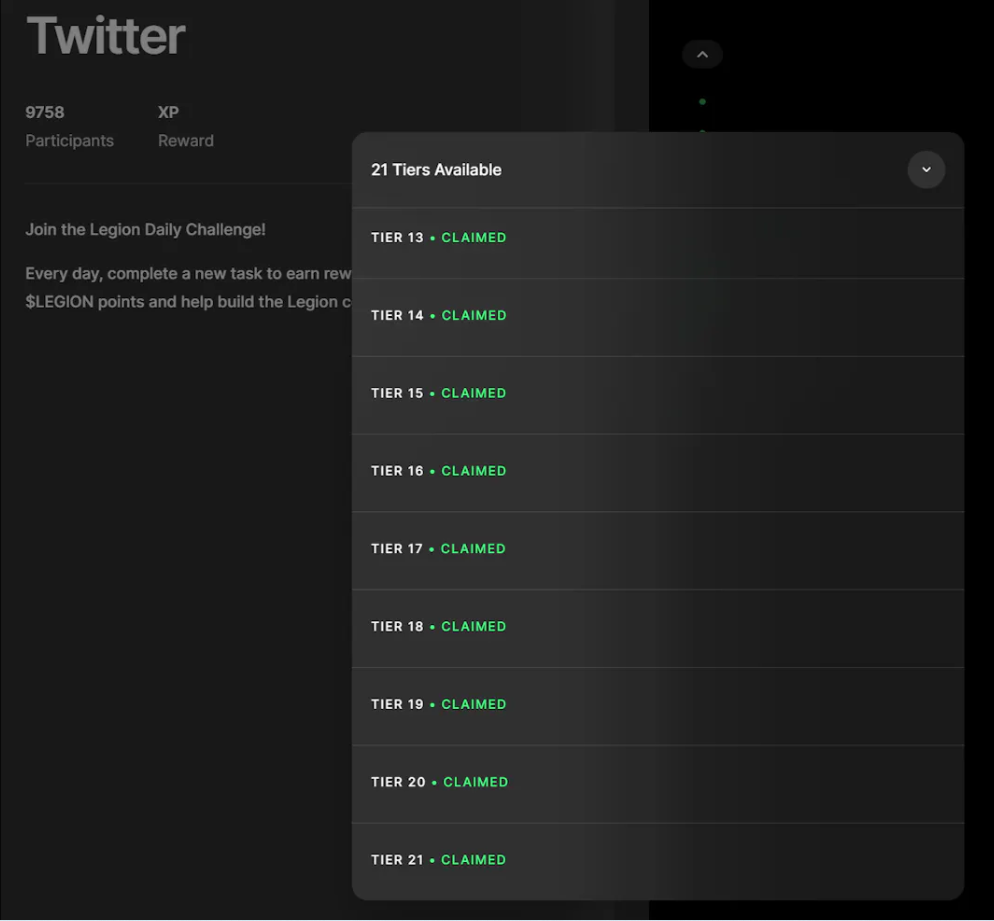Select the Tier 17 claimed row
This screenshot has height=921, width=994.
[658, 551]
